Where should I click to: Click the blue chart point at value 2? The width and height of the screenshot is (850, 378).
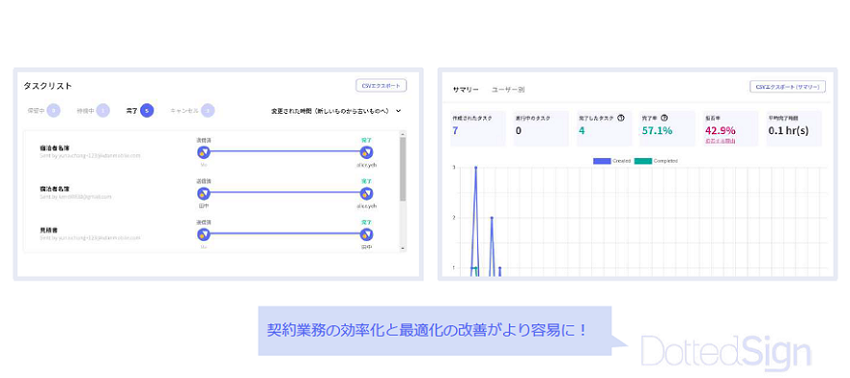pyautogui.click(x=492, y=217)
